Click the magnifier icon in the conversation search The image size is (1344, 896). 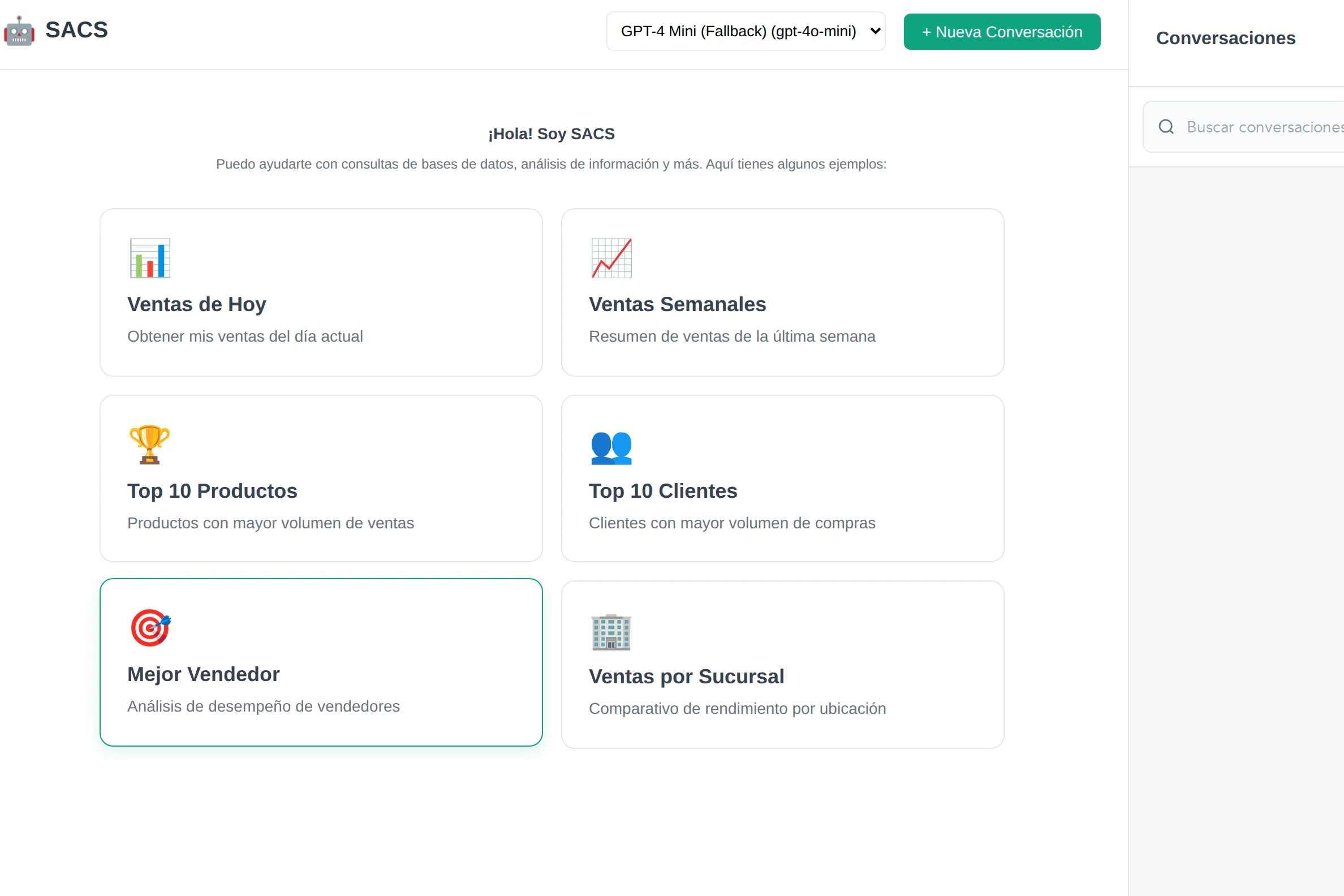(x=1166, y=127)
